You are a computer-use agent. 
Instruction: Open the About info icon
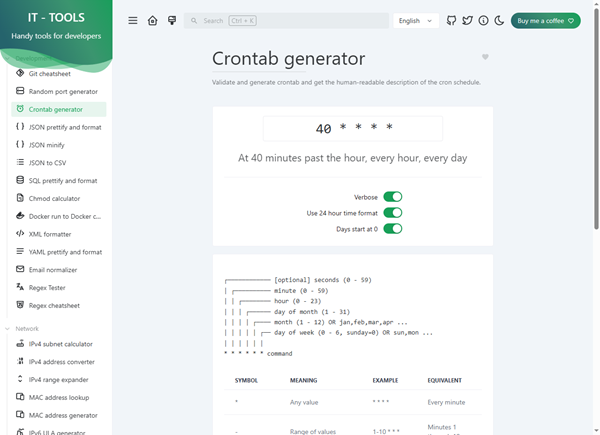point(483,20)
